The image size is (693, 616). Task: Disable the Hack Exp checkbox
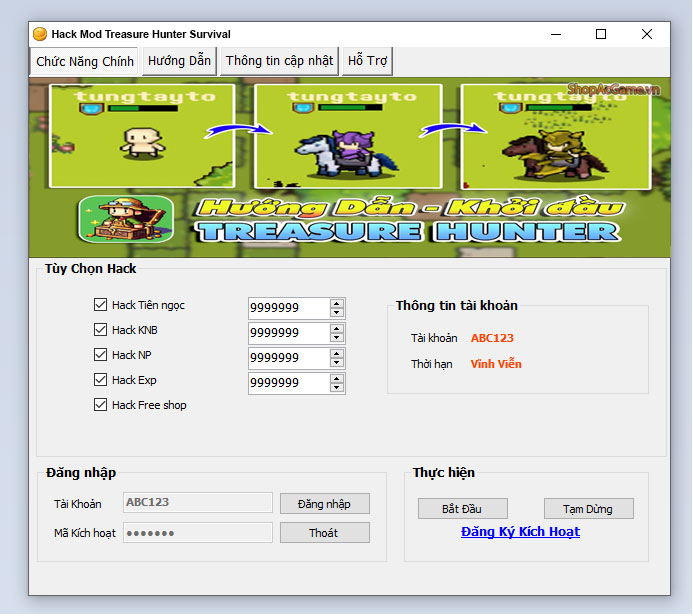(100, 380)
